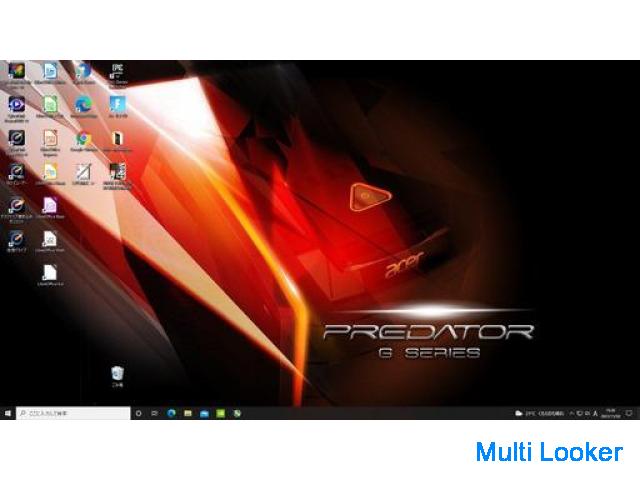Select the Epic Games Launcher desktop shortcut

coord(117,70)
